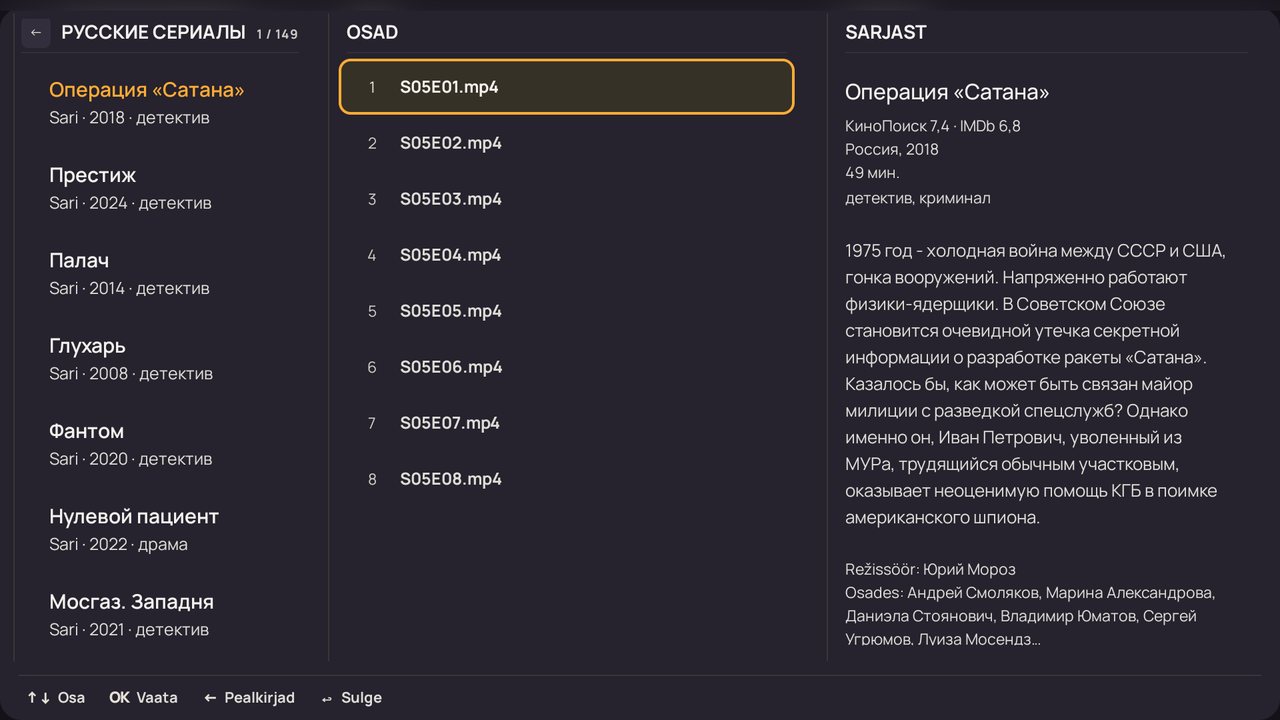Click the up-down arrows Osa hint

point(56,698)
